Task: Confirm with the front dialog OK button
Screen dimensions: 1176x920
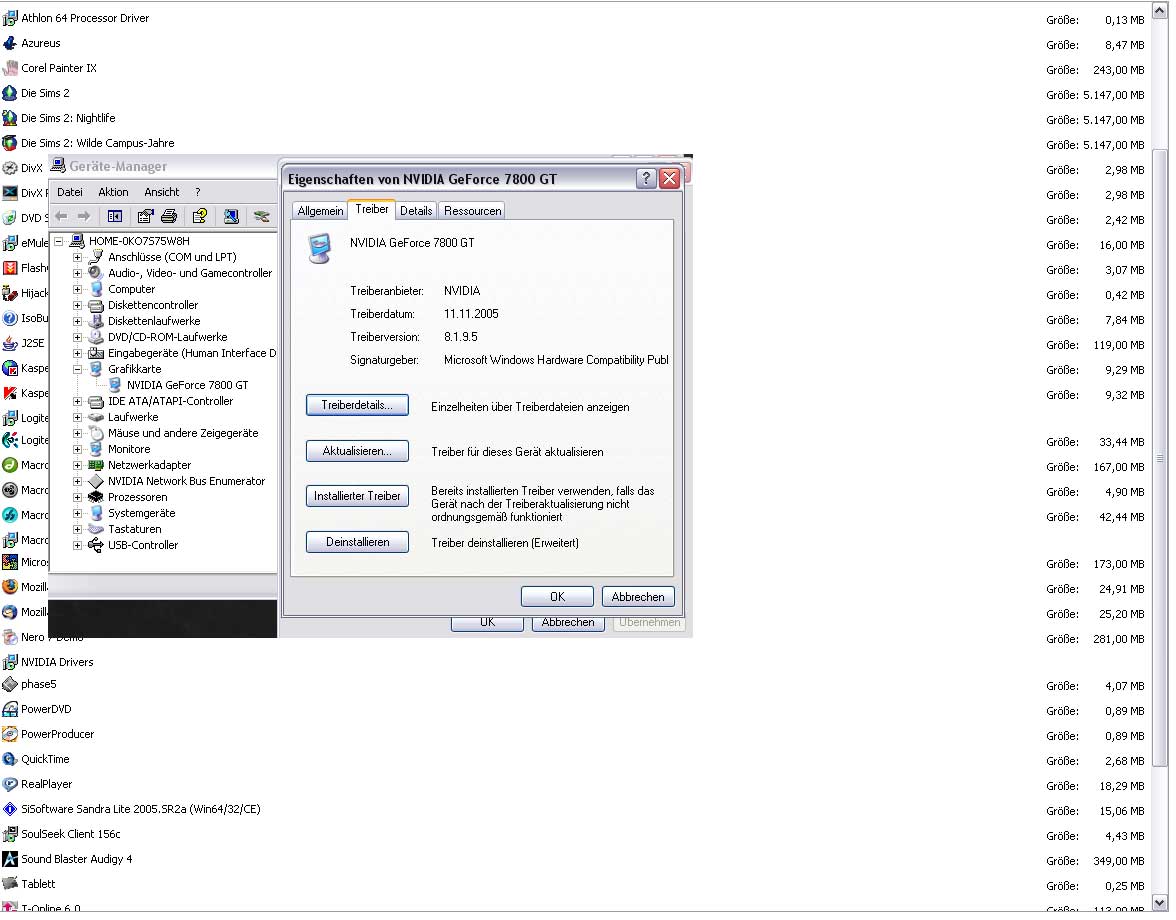Action: point(557,598)
